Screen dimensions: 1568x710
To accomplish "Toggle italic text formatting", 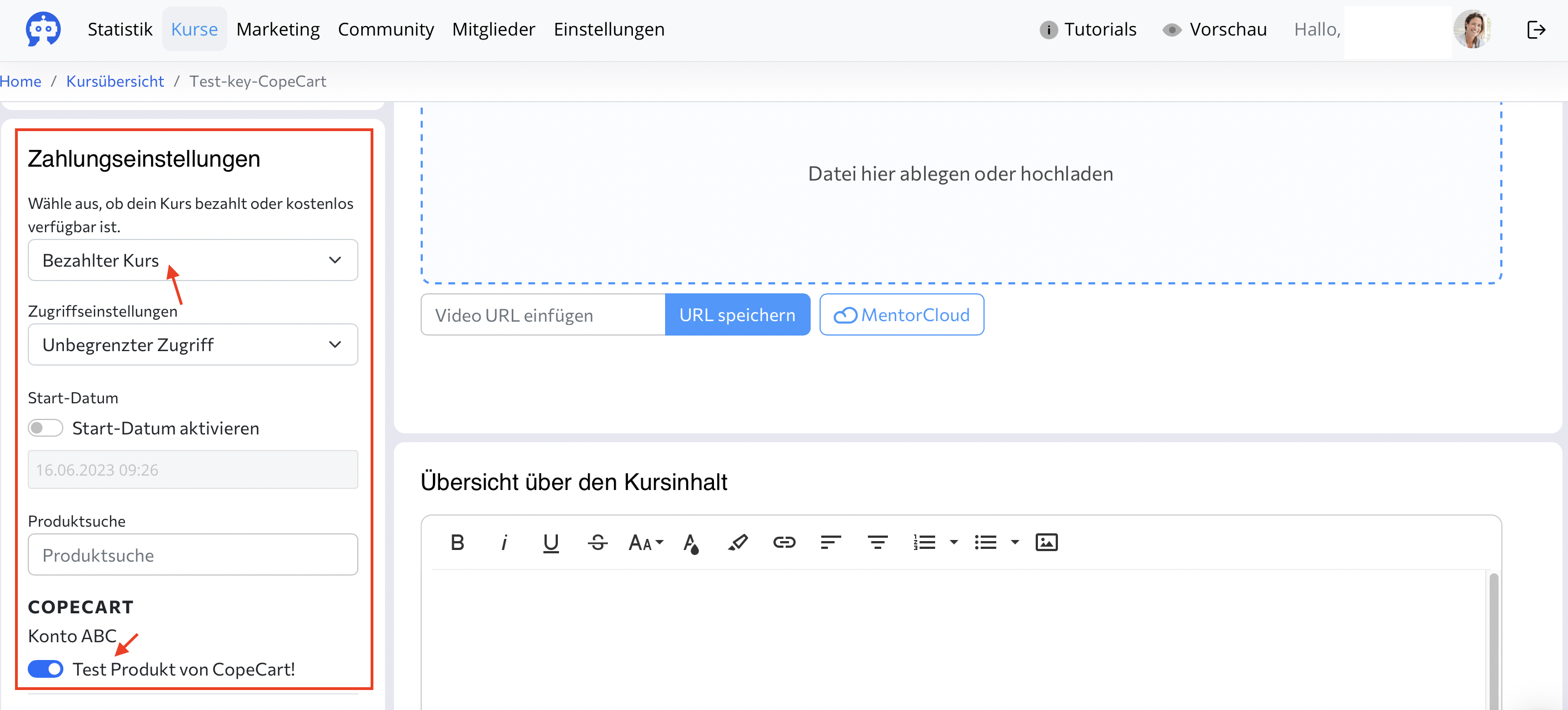I will point(504,542).
